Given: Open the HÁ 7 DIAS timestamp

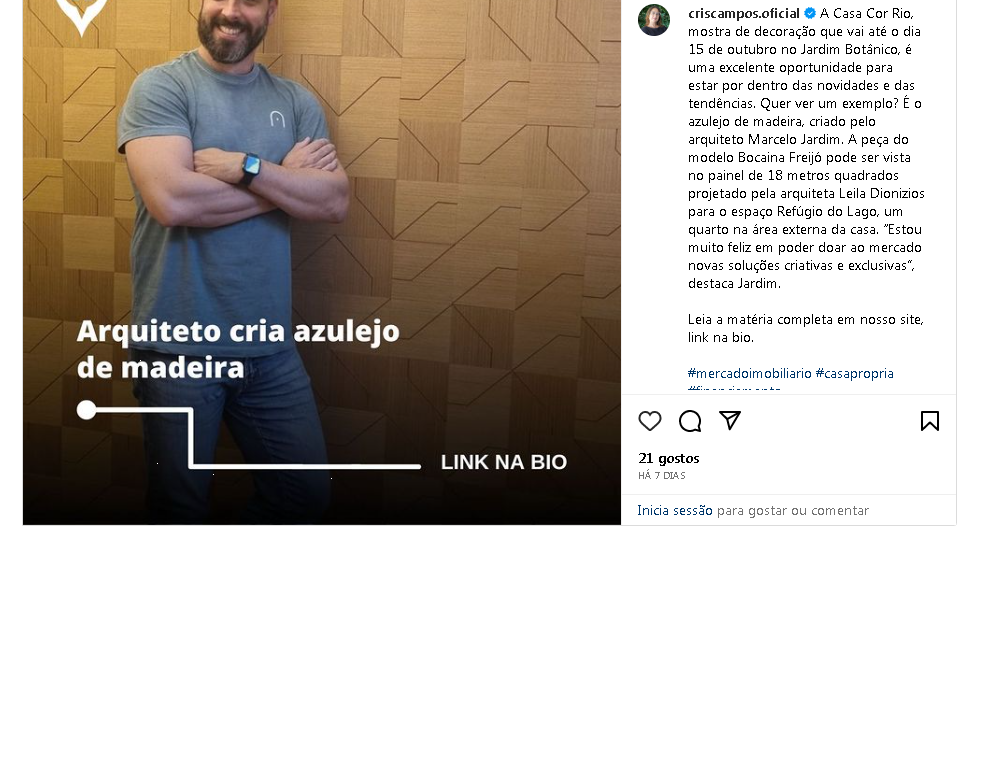Looking at the screenshot, I should (662, 475).
